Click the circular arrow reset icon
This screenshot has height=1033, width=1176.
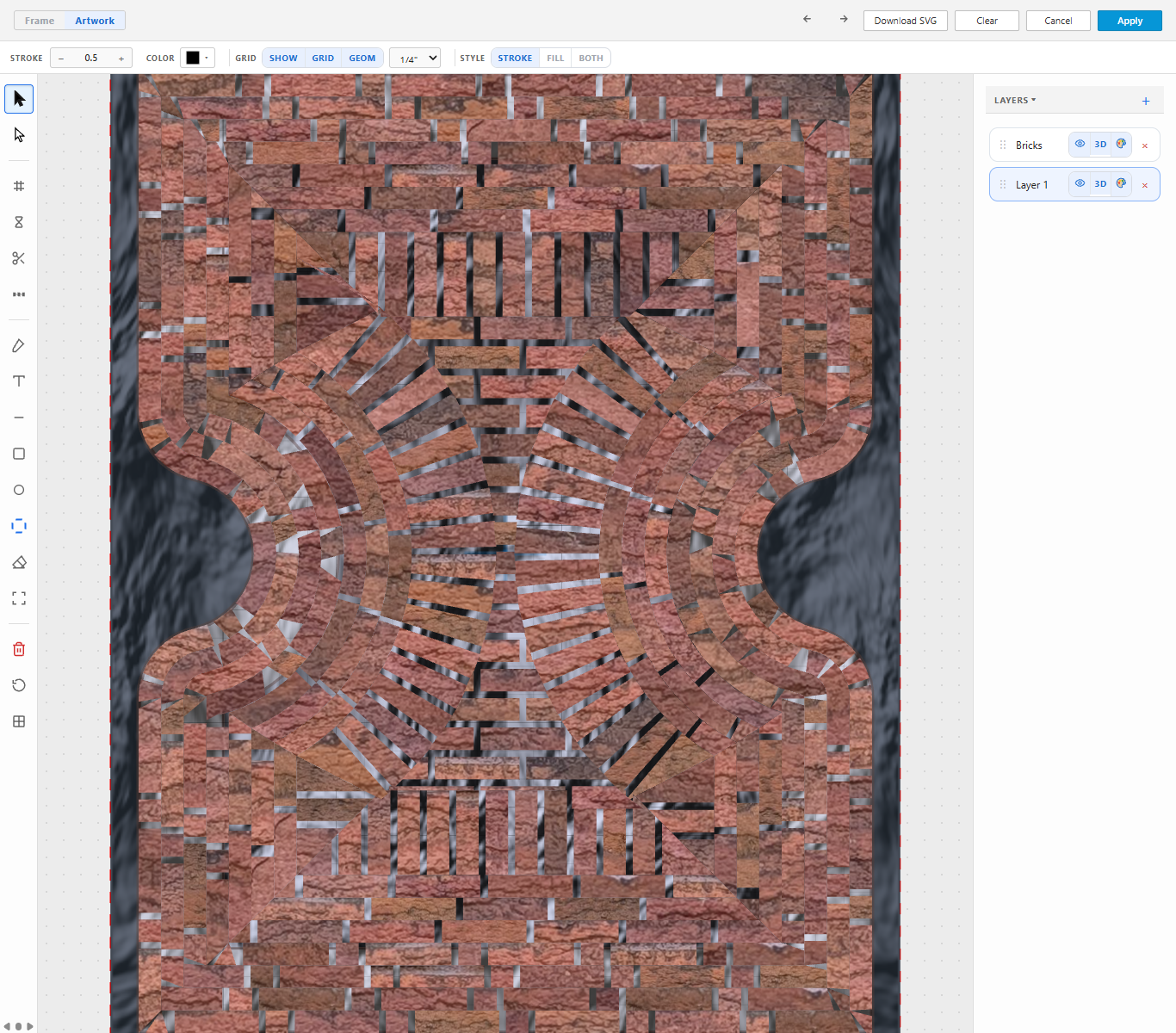click(19, 685)
